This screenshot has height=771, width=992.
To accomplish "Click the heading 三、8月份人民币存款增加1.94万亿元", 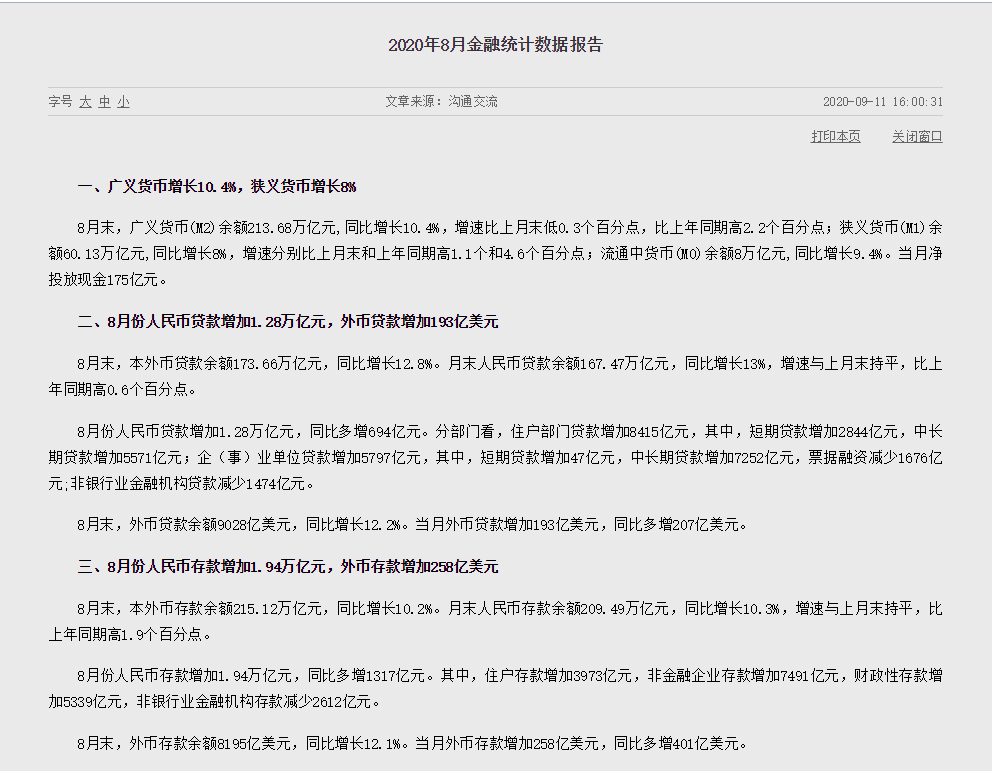I will click(288, 567).
